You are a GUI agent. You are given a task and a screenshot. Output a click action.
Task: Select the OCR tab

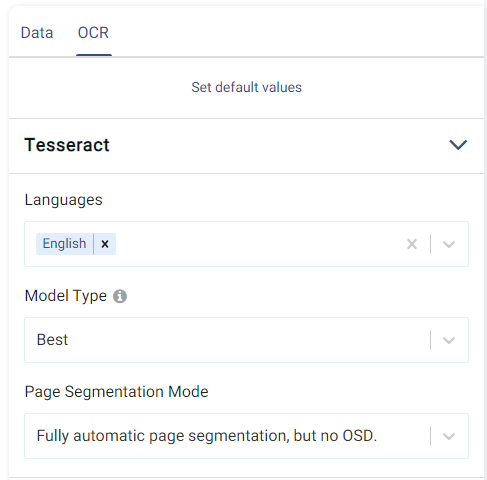(x=93, y=33)
